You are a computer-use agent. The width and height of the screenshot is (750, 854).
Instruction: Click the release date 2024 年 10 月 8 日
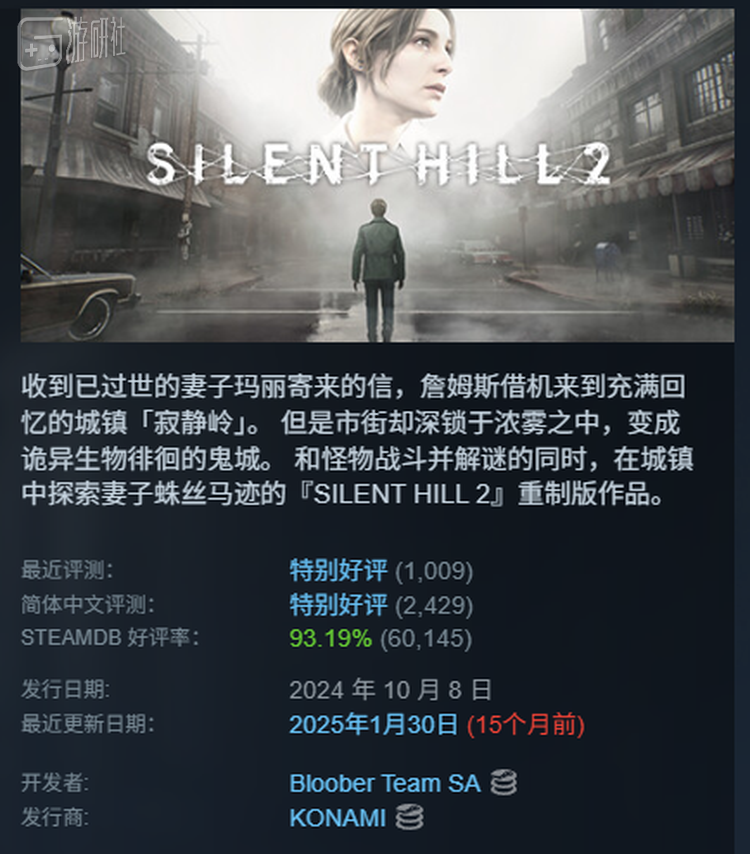pos(390,690)
